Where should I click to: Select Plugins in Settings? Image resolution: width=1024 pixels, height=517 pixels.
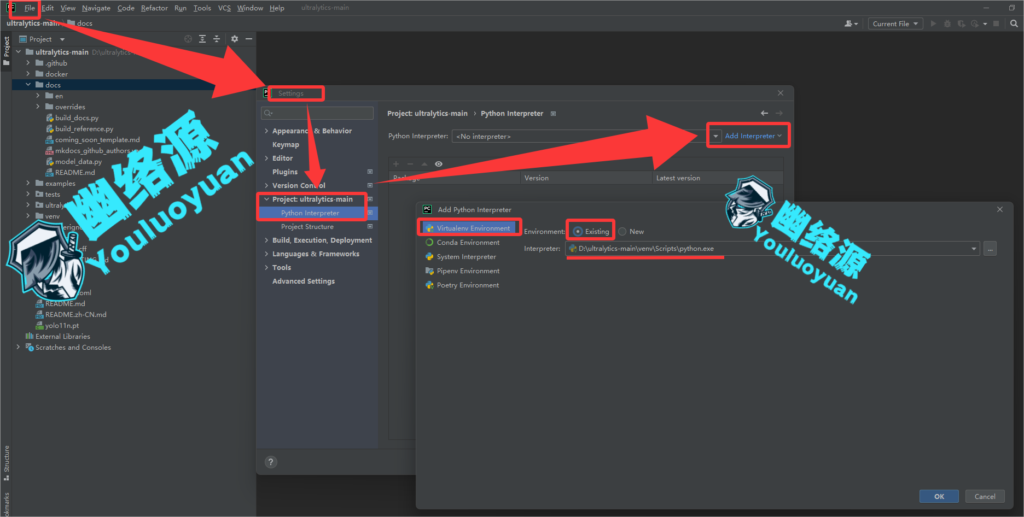tap(285, 172)
